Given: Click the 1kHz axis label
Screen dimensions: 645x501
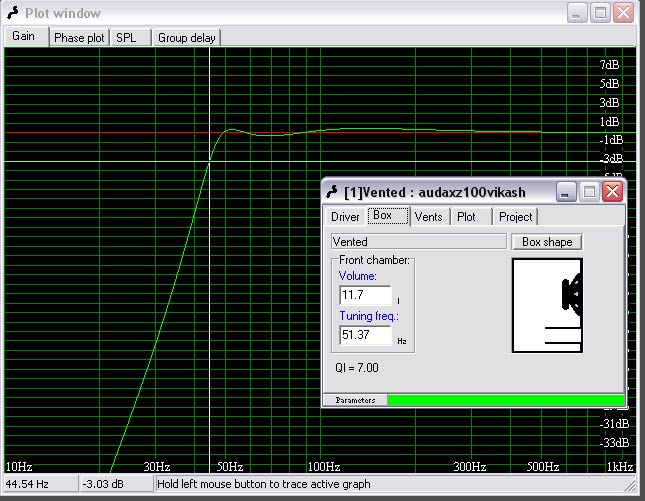Looking at the screenshot, I should click(x=620, y=467).
